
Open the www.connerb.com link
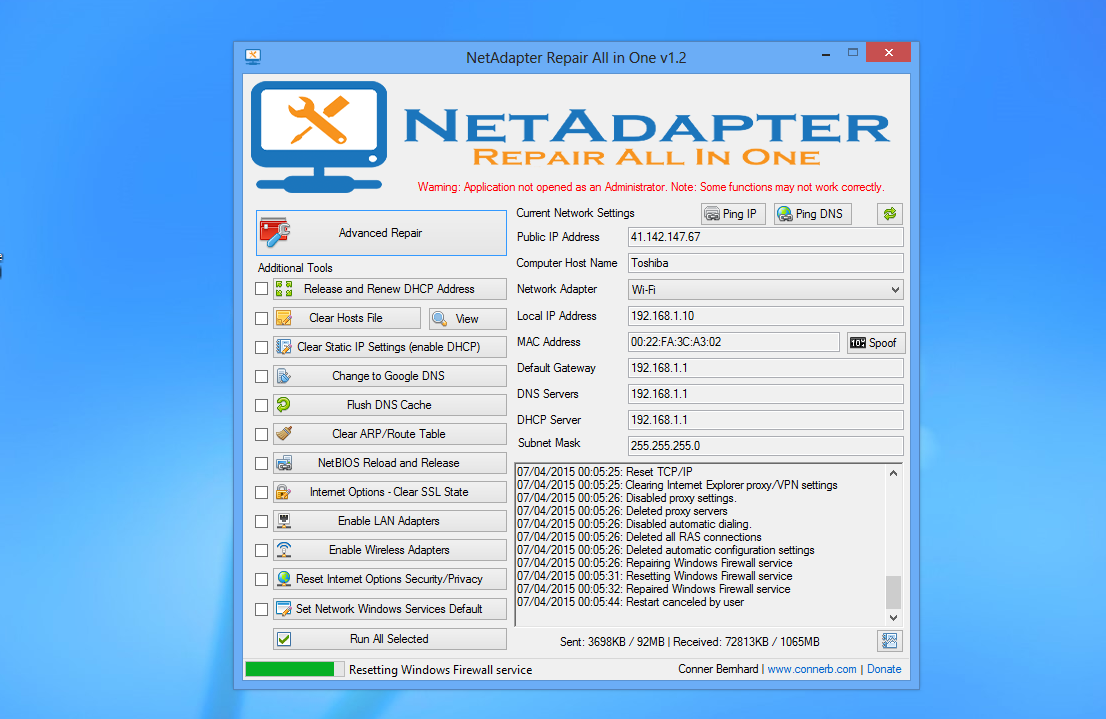tap(812, 669)
